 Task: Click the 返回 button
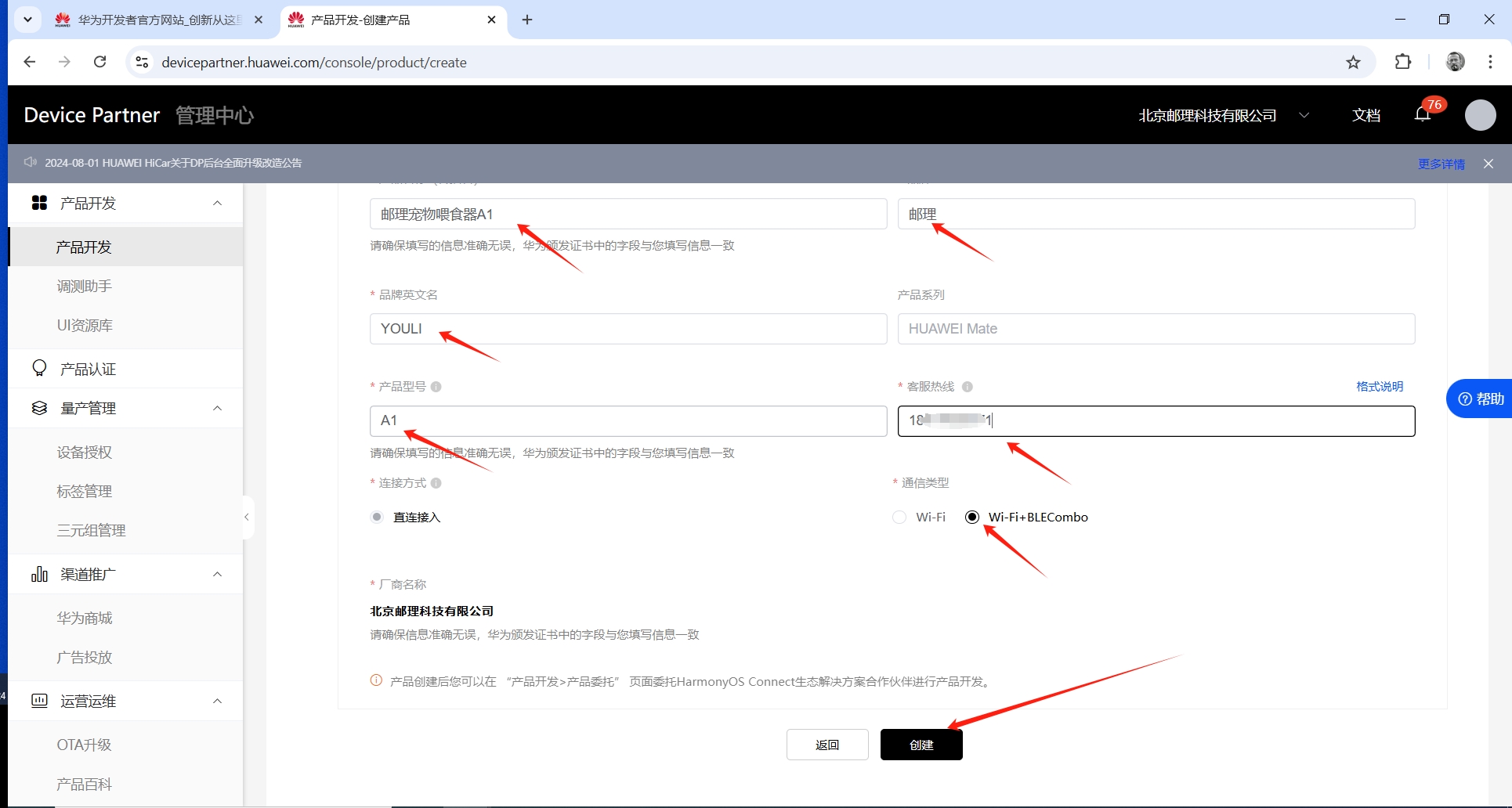pyautogui.click(x=827, y=745)
